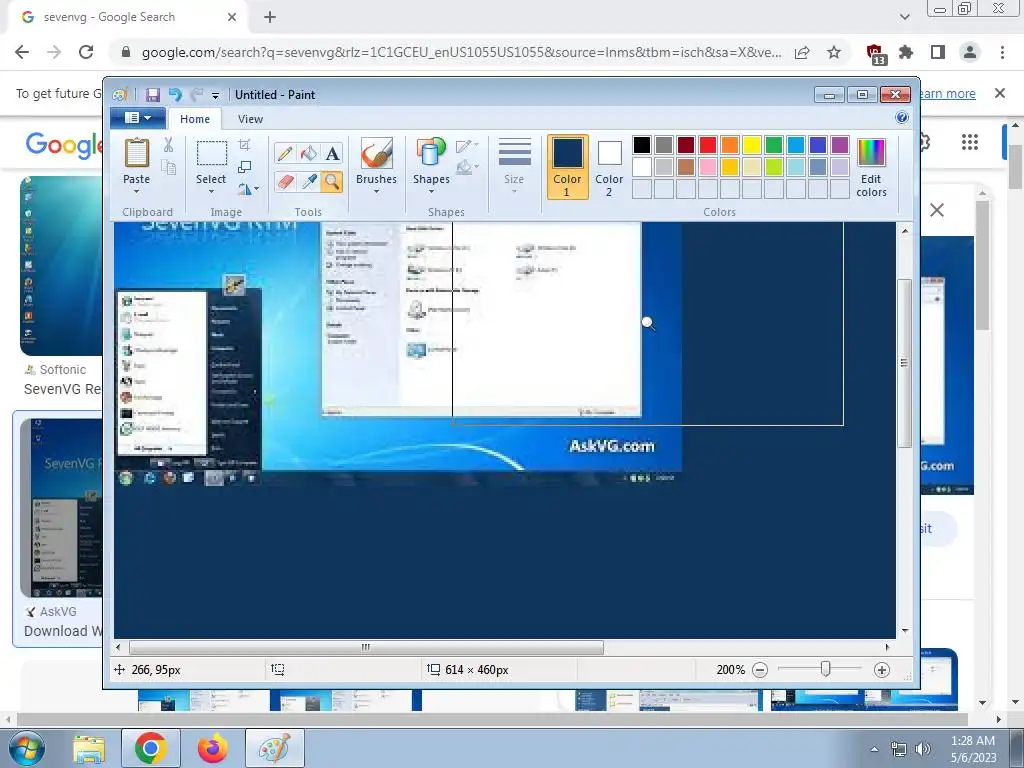Screen dimensions: 1024x768
Task: Click the Chrome extensions puzzle icon
Action: point(906,52)
